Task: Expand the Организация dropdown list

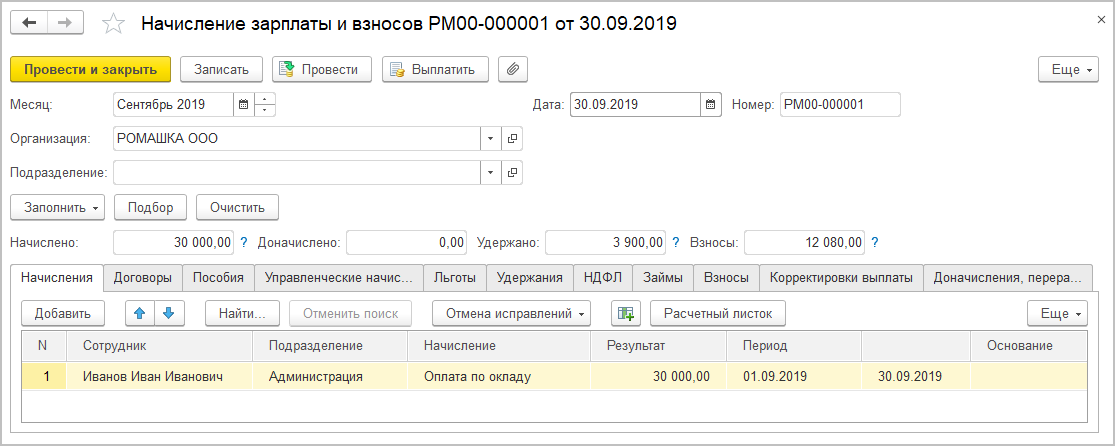Action: (491, 139)
